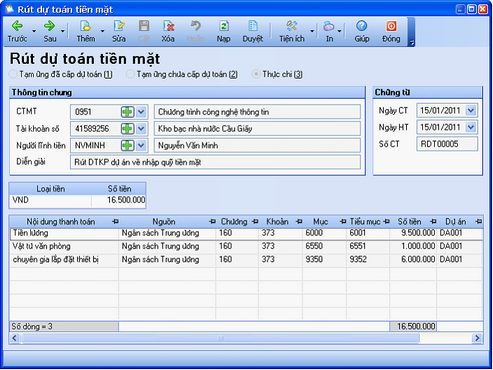Add a new voucher with Thêm icon

pyautogui.click(x=85, y=26)
